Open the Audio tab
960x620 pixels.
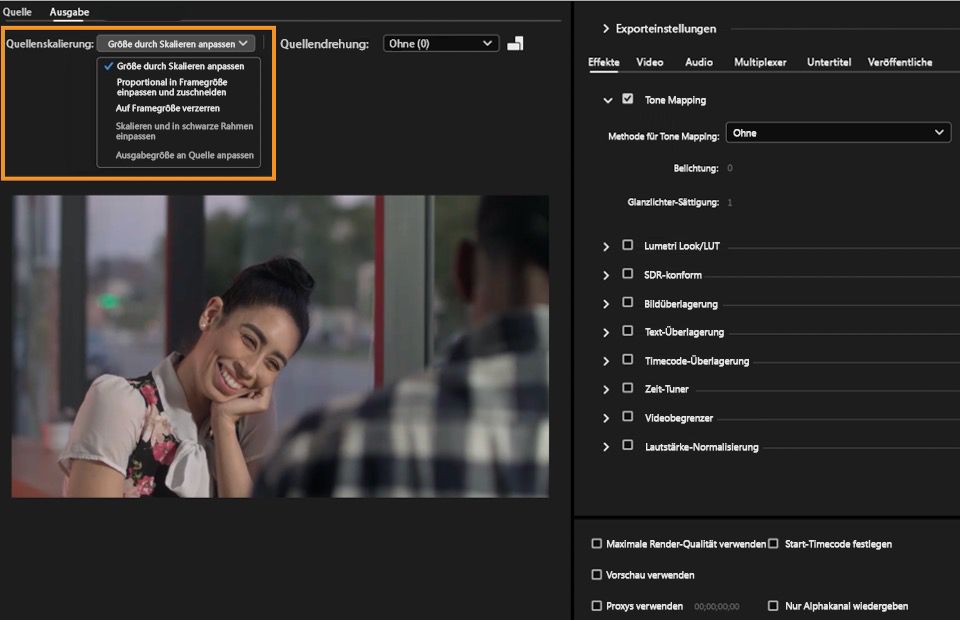tap(699, 62)
